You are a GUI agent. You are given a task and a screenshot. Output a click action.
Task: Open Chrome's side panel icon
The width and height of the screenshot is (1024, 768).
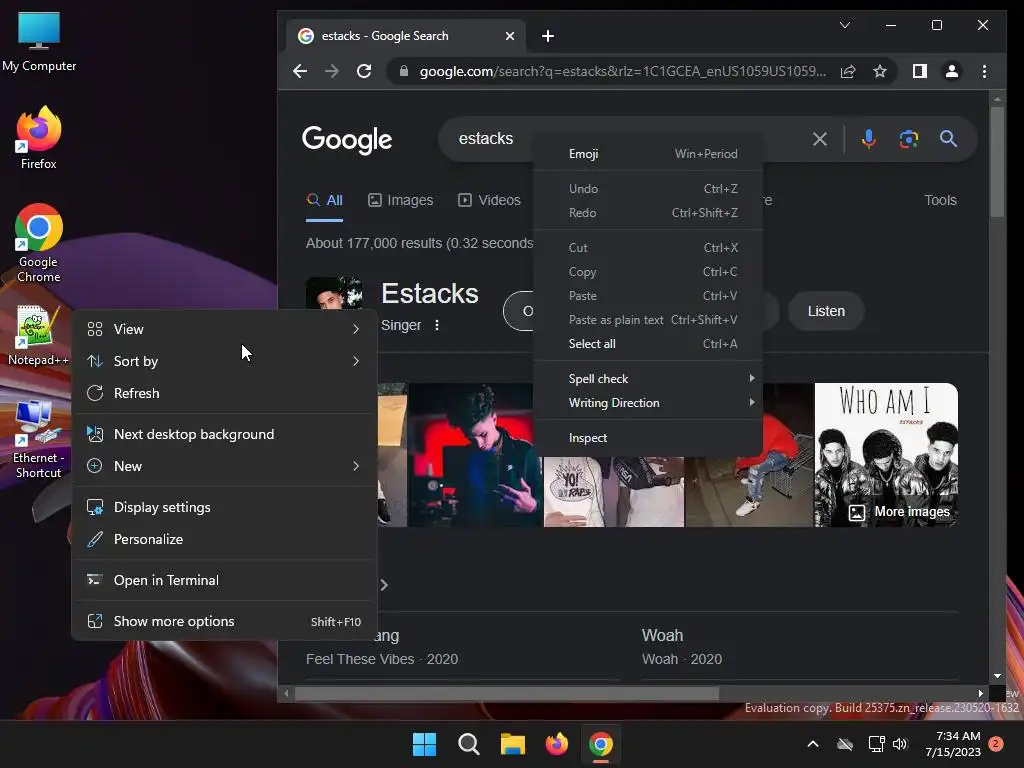(x=920, y=71)
